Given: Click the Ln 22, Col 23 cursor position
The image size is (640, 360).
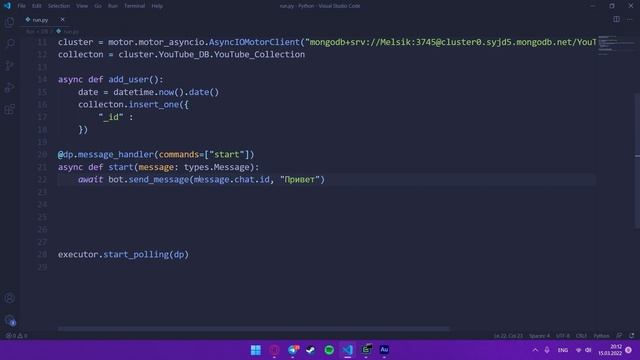Looking at the screenshot, I should click(x=508, y=336).
